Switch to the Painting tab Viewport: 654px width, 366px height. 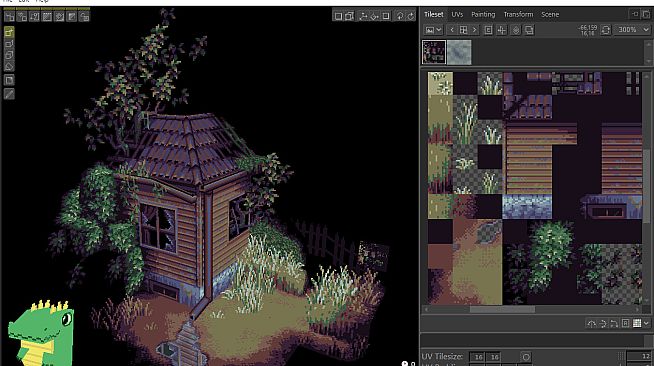pos(483,14)
